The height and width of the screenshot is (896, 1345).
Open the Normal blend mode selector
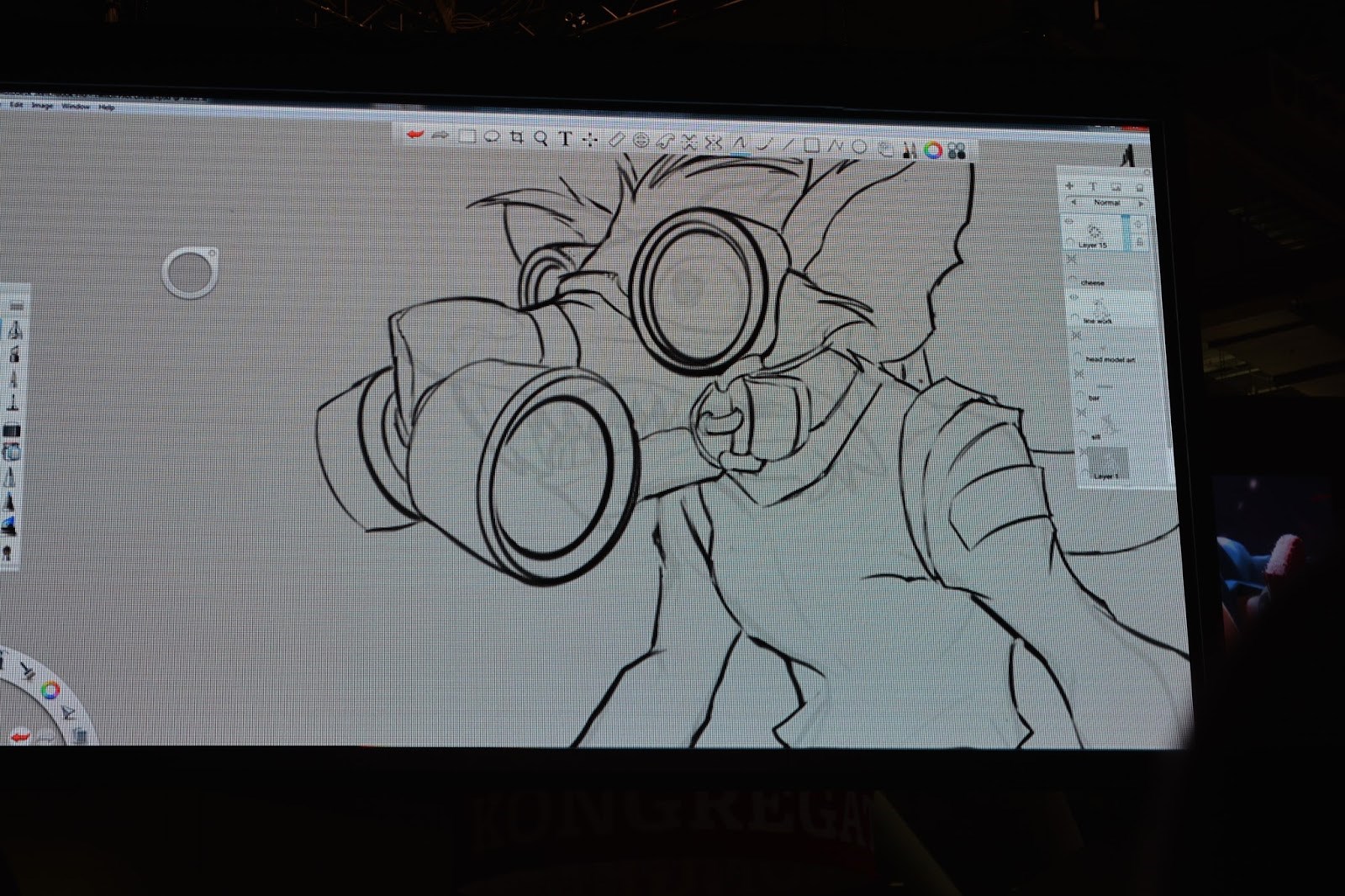pos(1107,203)
